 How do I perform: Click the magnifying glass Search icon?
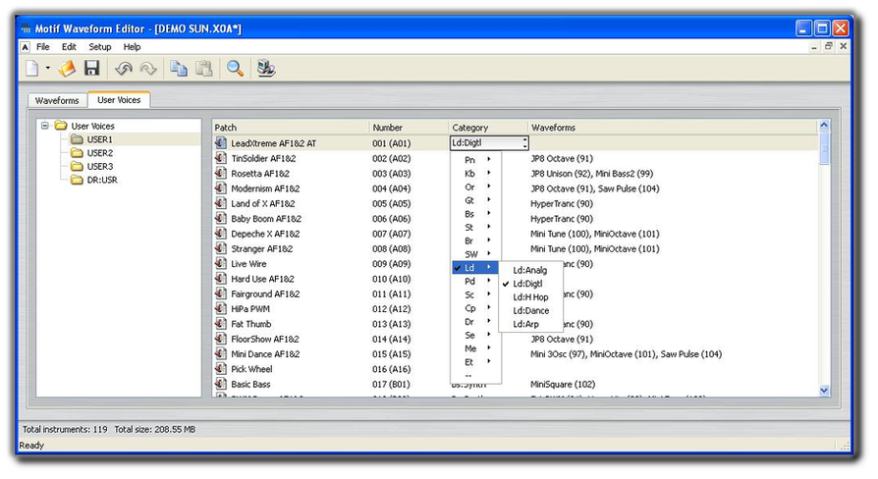[235, 69]
